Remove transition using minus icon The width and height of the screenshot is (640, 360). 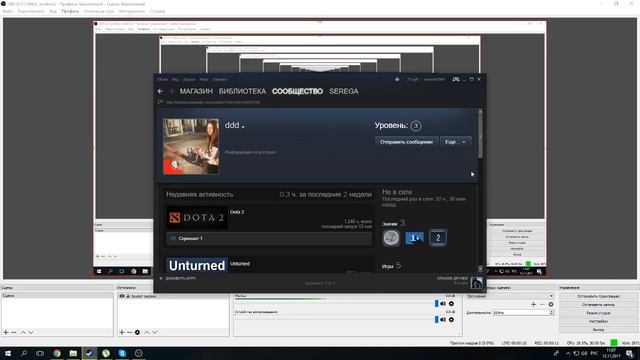542,304
